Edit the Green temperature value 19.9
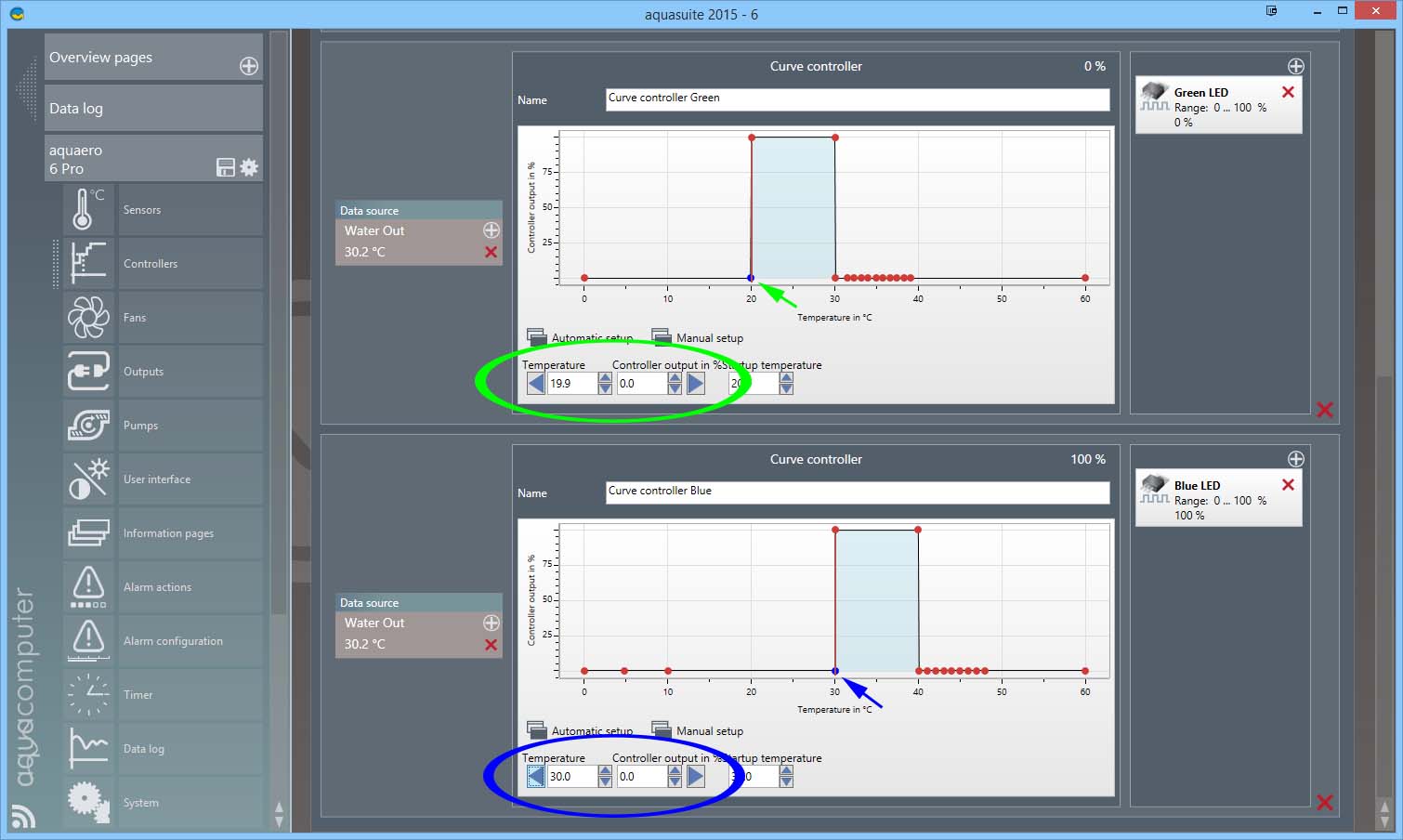 tap(572, 384)
